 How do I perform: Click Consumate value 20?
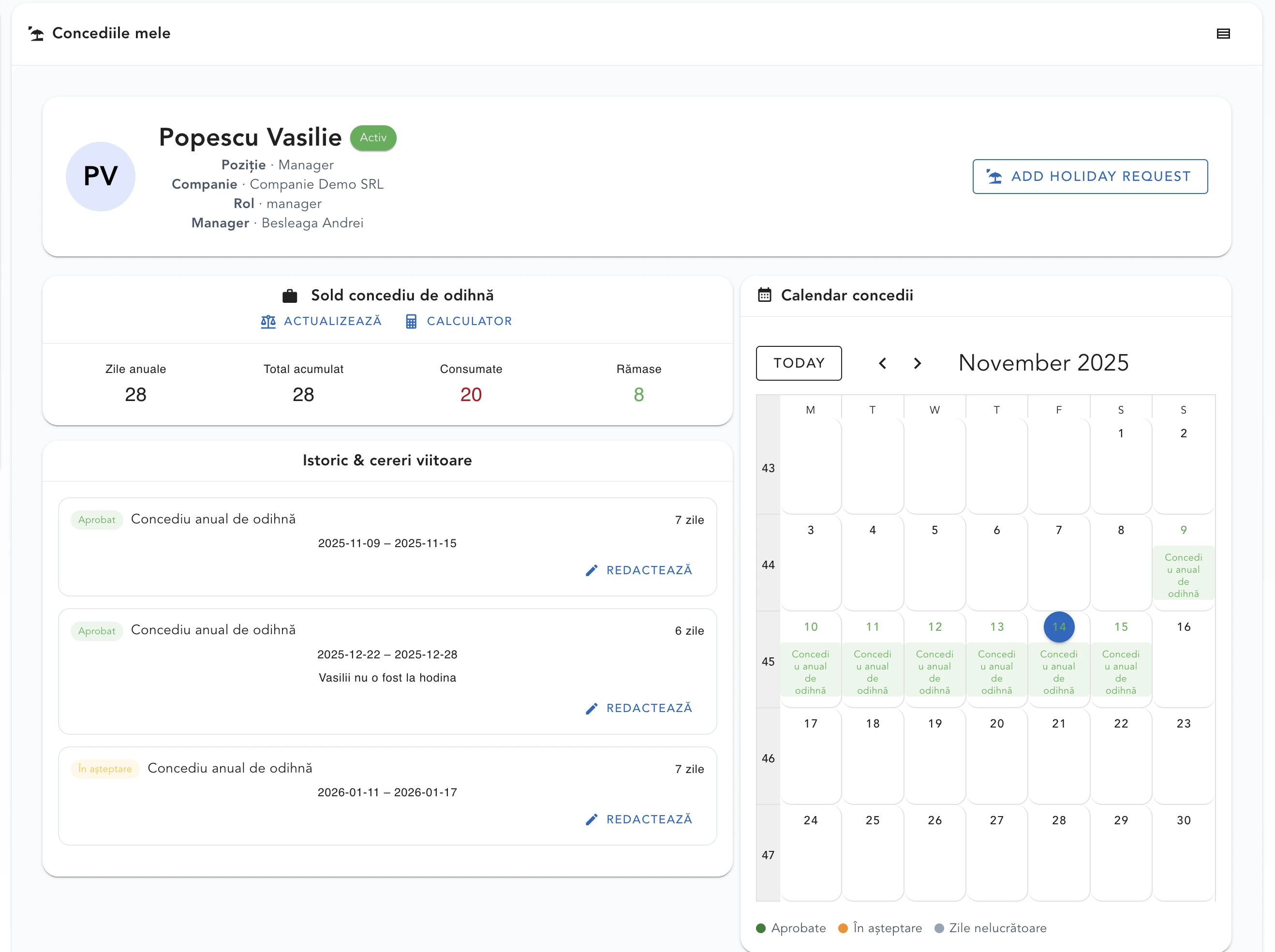coord(471,395)
